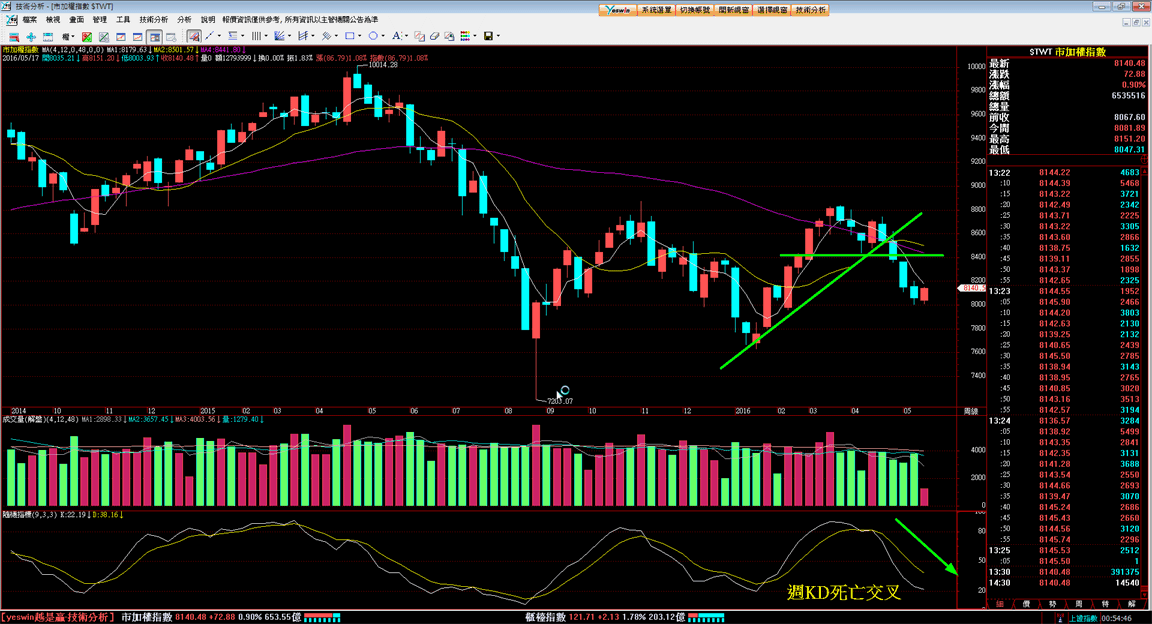This screenshot has width=1152, height=624.
Task: Switch to the 特 tab in quote panel
Action: click(x=1105, y=603)
